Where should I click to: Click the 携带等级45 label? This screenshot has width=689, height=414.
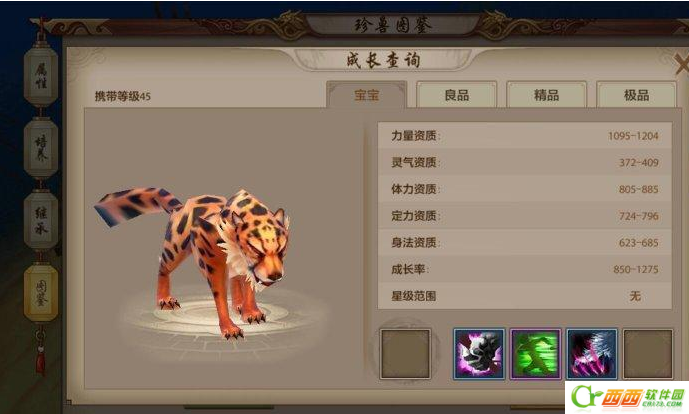(x=123, y=96)
